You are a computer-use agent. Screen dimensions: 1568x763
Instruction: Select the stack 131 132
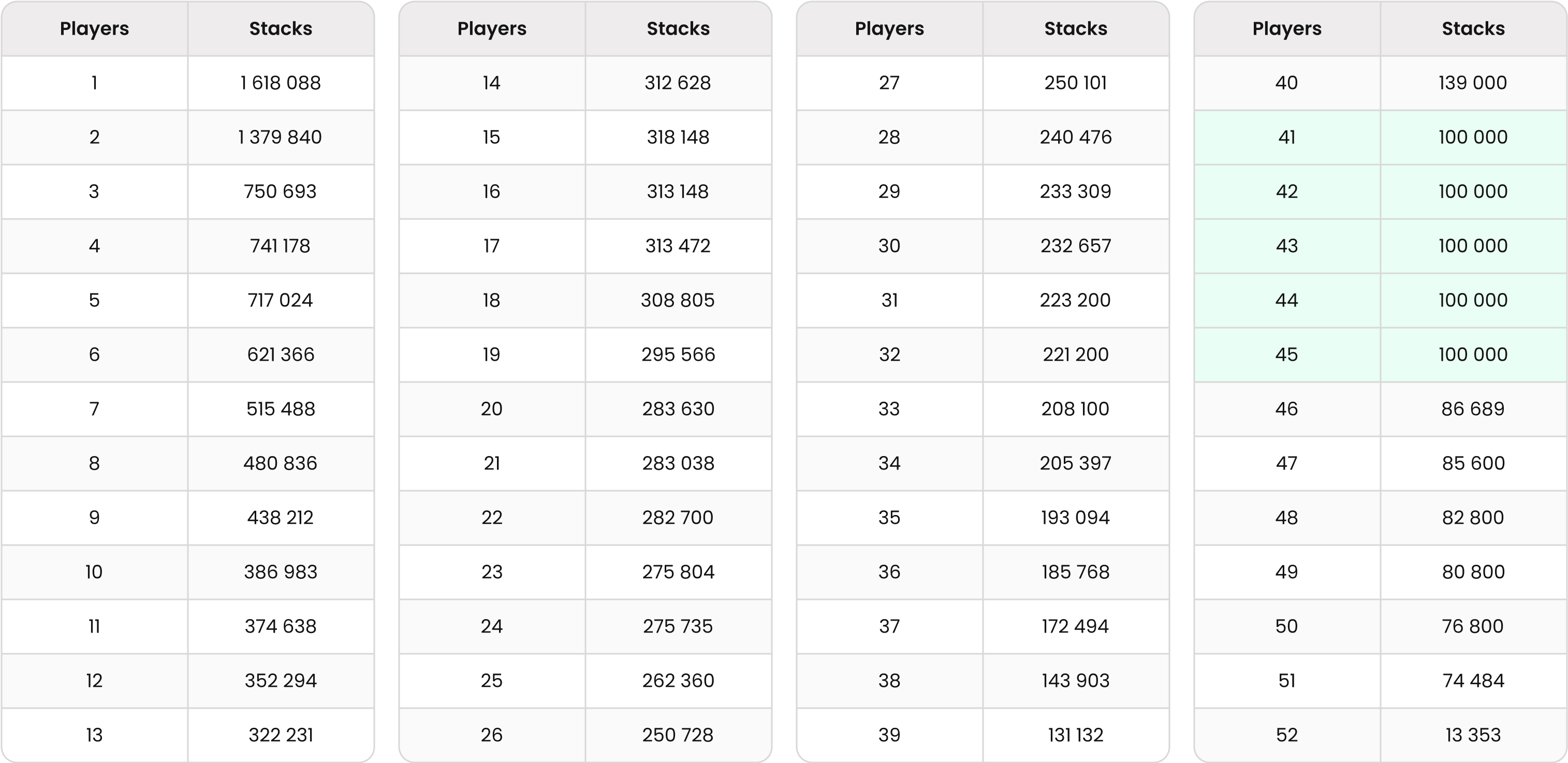click(x=1076, y=735)
